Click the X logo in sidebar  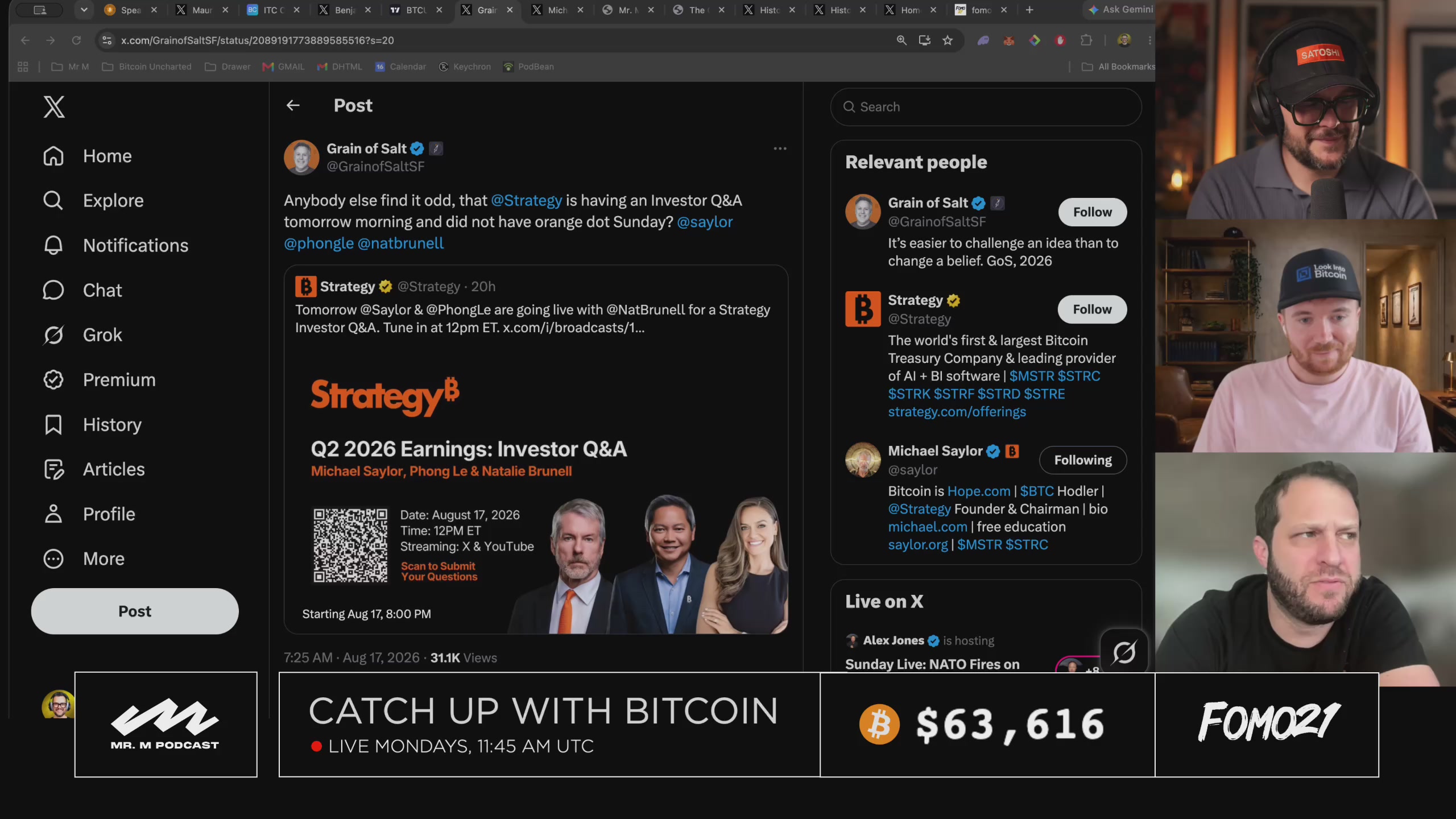[x=54, y=106]
